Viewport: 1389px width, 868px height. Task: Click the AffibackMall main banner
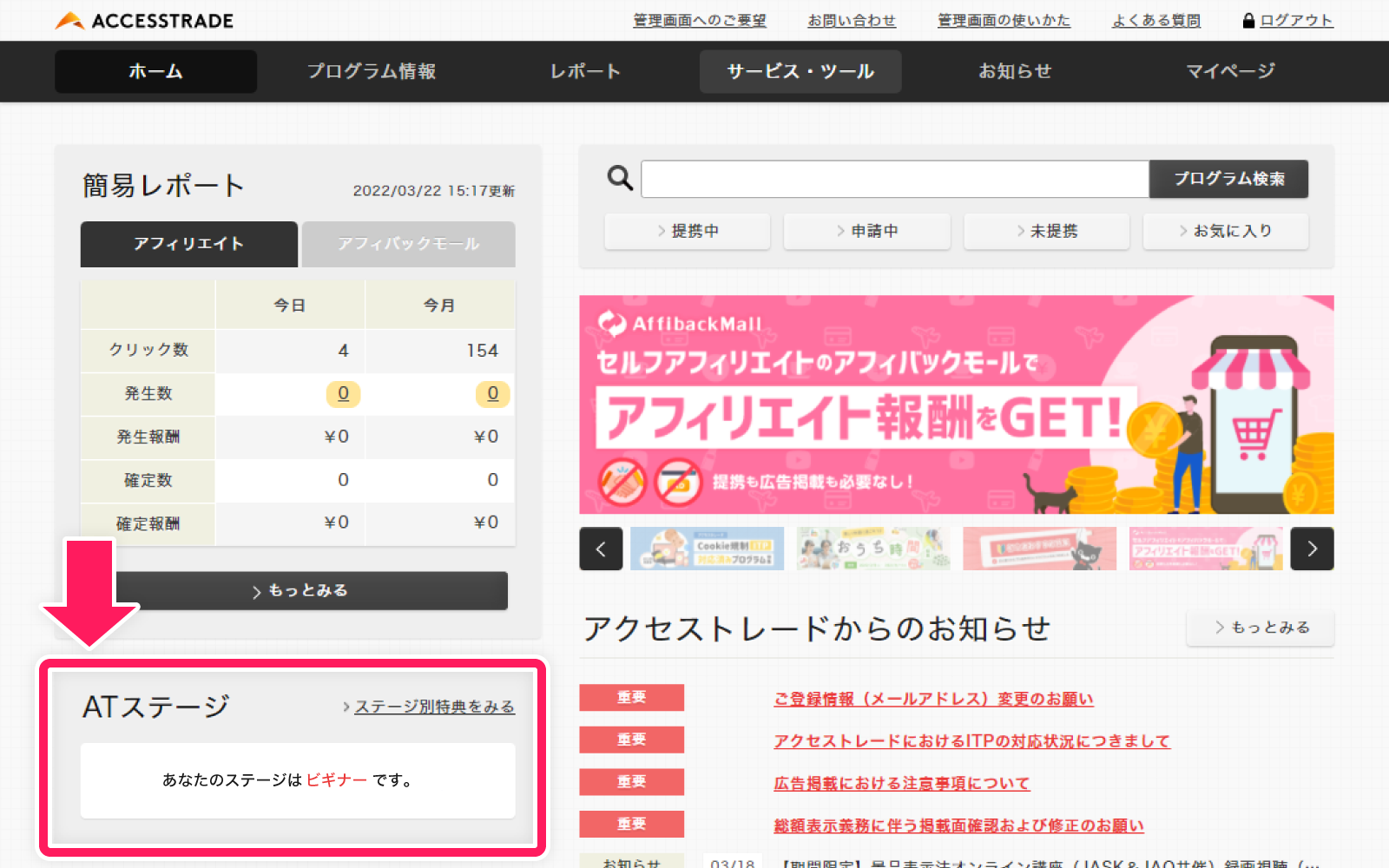957,404
